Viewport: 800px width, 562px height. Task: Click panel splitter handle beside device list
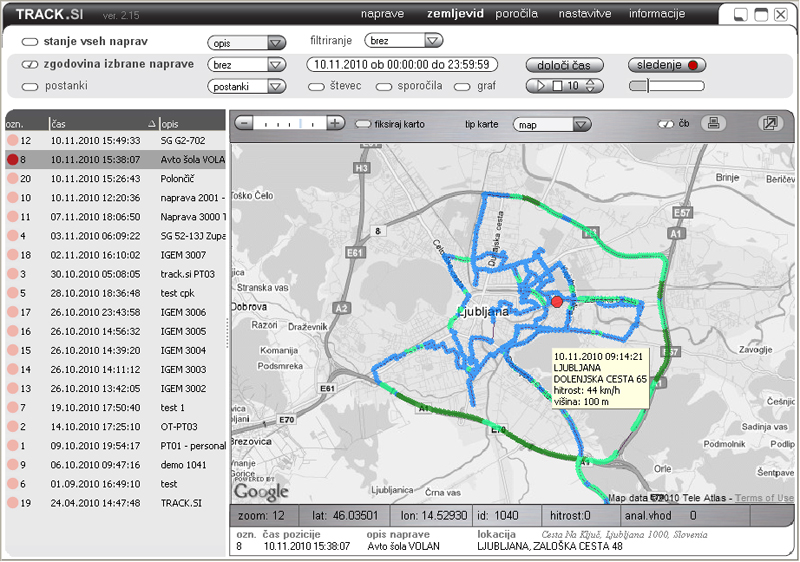[228, 334]
